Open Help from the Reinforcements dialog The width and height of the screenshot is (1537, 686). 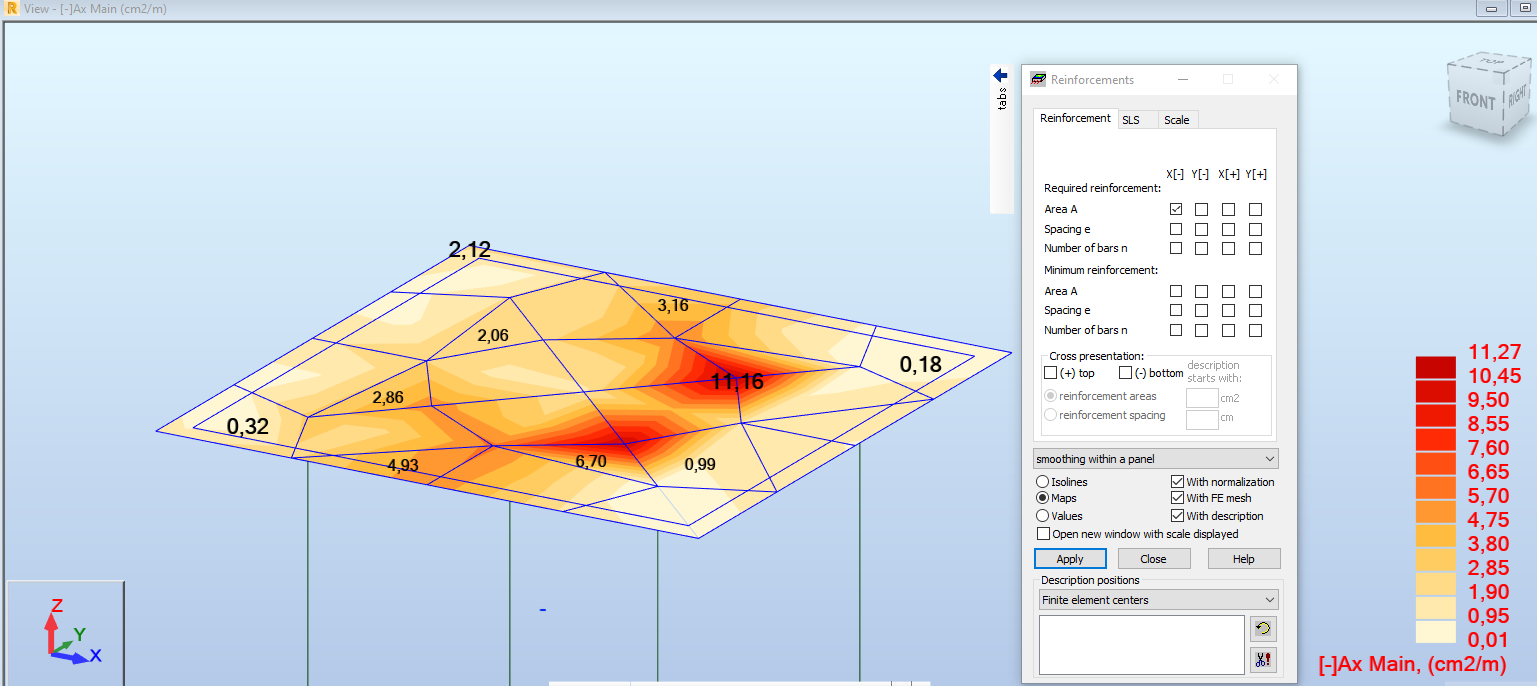pos(1243,558)
